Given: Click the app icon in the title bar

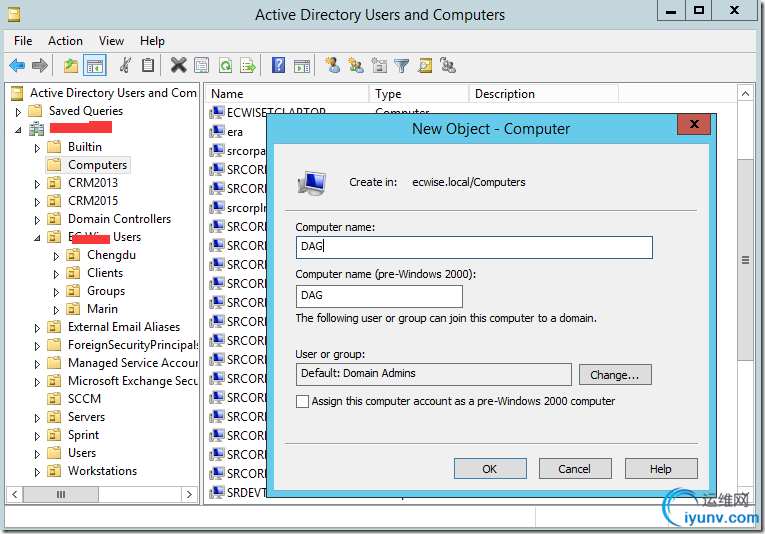Looking at the screenshot, I should 14,15.
